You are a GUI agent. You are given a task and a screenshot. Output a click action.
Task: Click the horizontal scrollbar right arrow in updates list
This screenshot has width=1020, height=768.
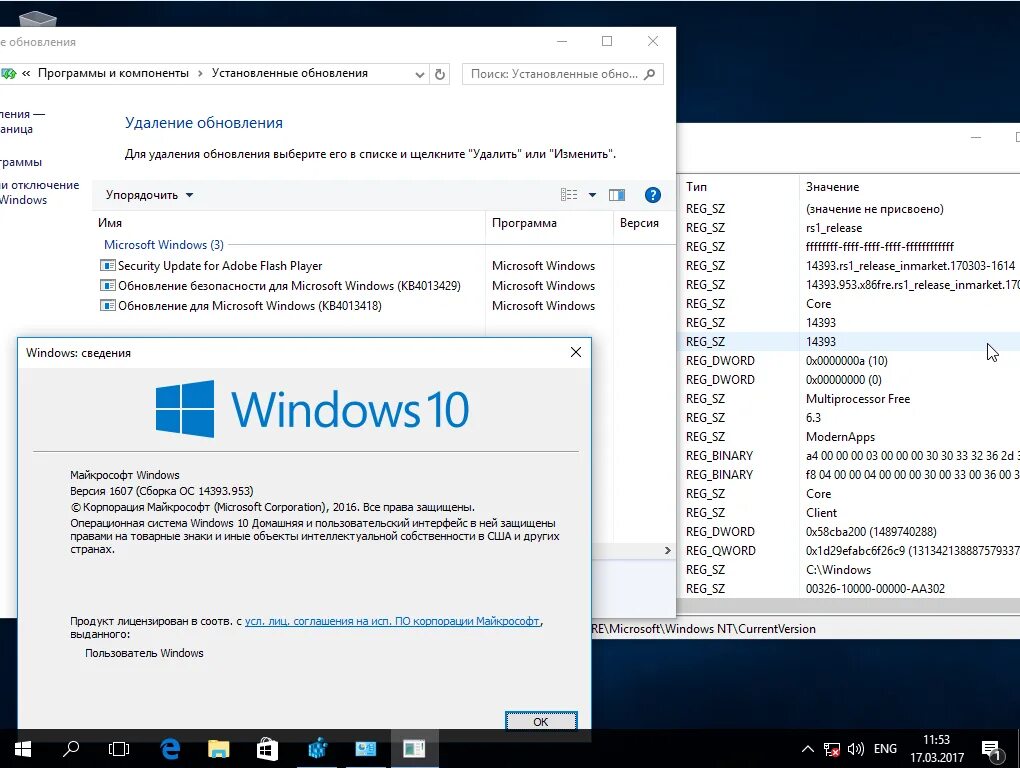pos(667,551)
